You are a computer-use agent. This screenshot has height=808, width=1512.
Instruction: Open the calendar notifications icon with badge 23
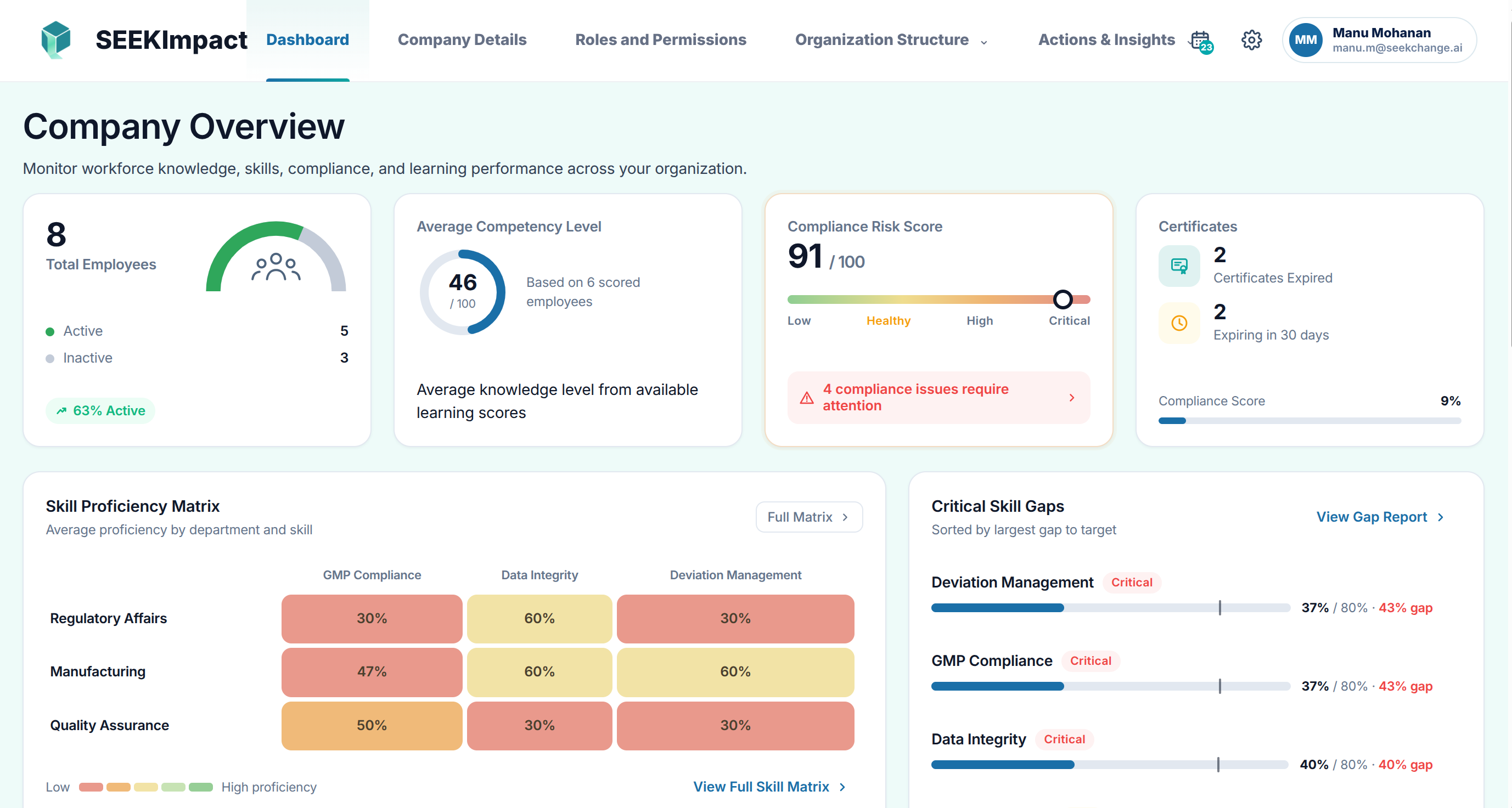1200,41
